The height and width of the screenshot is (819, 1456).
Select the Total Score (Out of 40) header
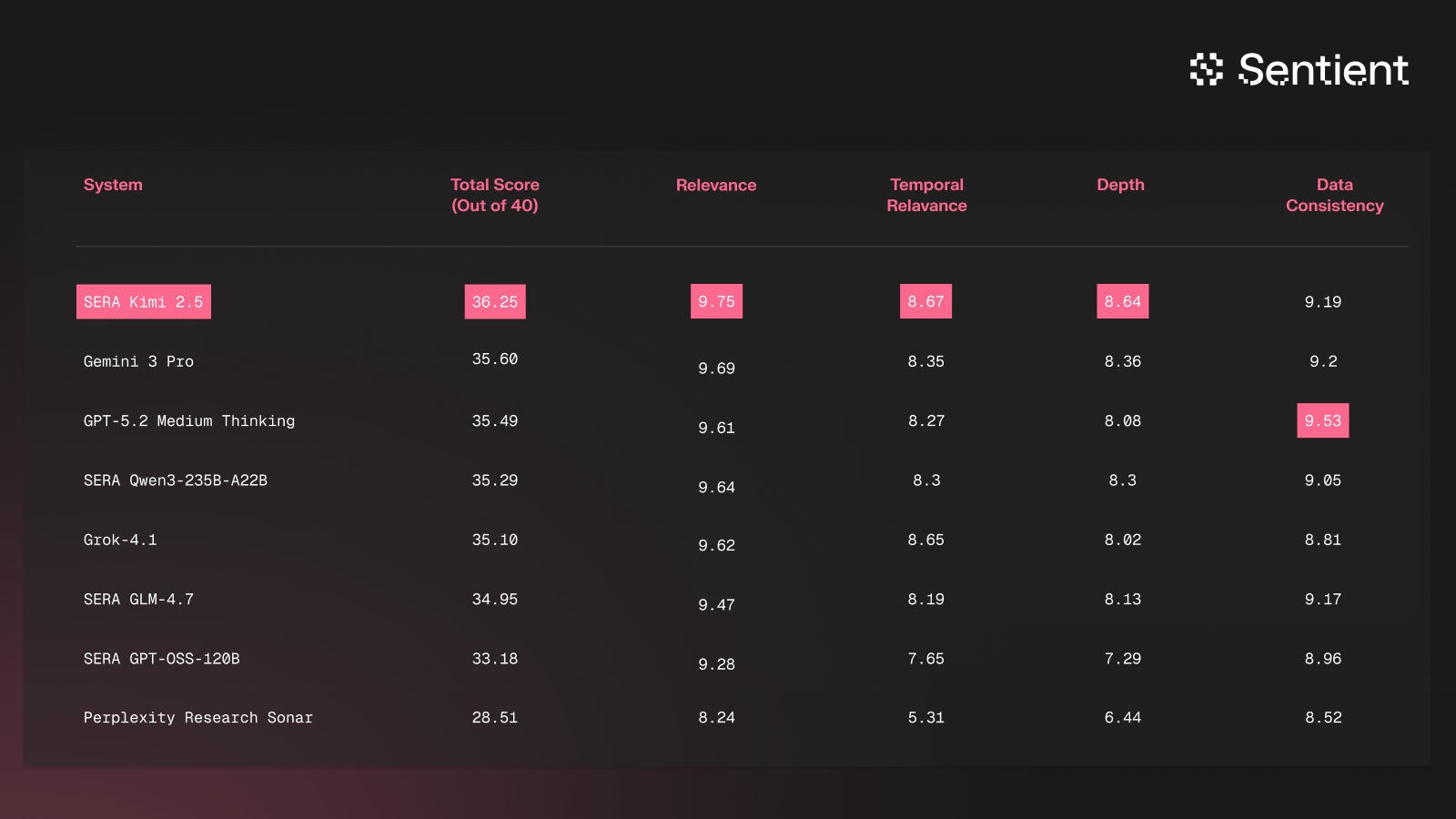[495, 195]
